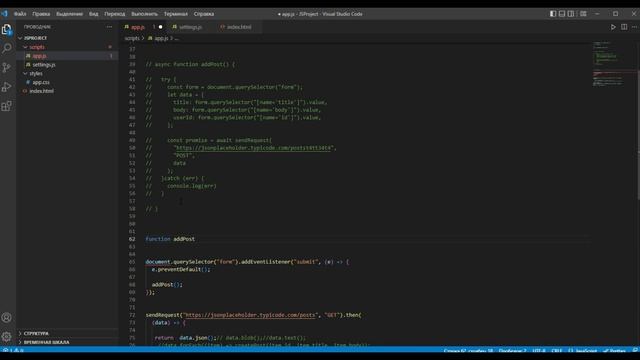
Task: Click the app.js breadcrumb segment
Action: coord(161,38)
